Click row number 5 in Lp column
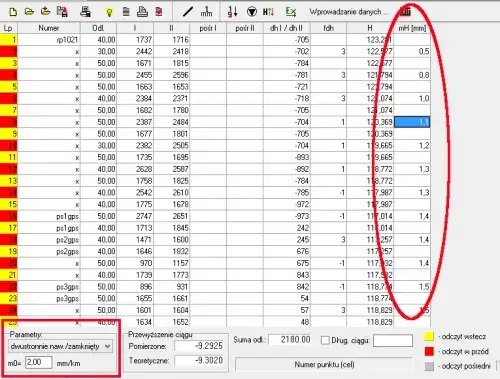The height and width of the screenshot is (379, 500). click(x=9, y=87)
